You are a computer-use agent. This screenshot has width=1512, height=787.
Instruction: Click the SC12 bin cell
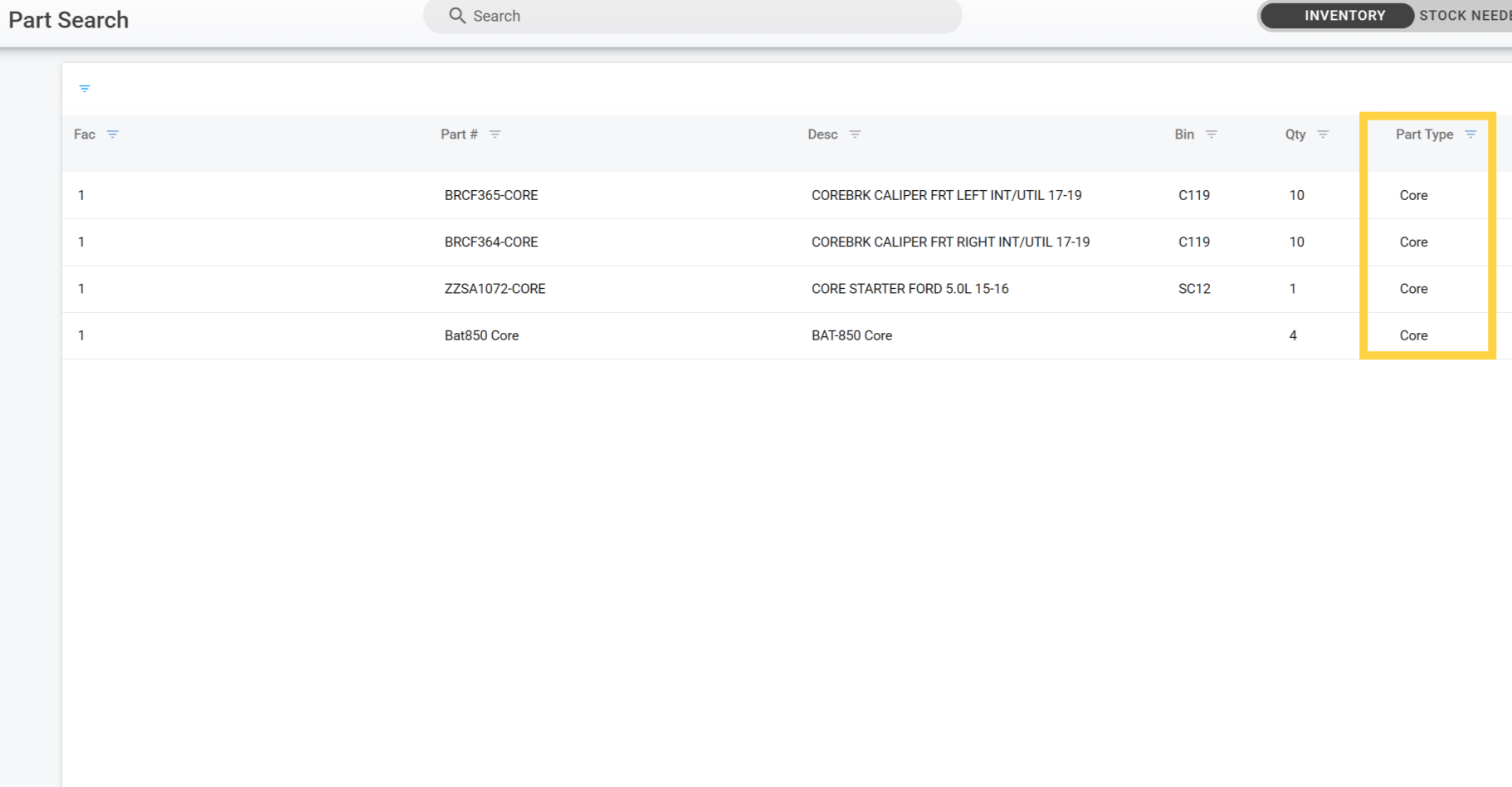coord(1194,289)
